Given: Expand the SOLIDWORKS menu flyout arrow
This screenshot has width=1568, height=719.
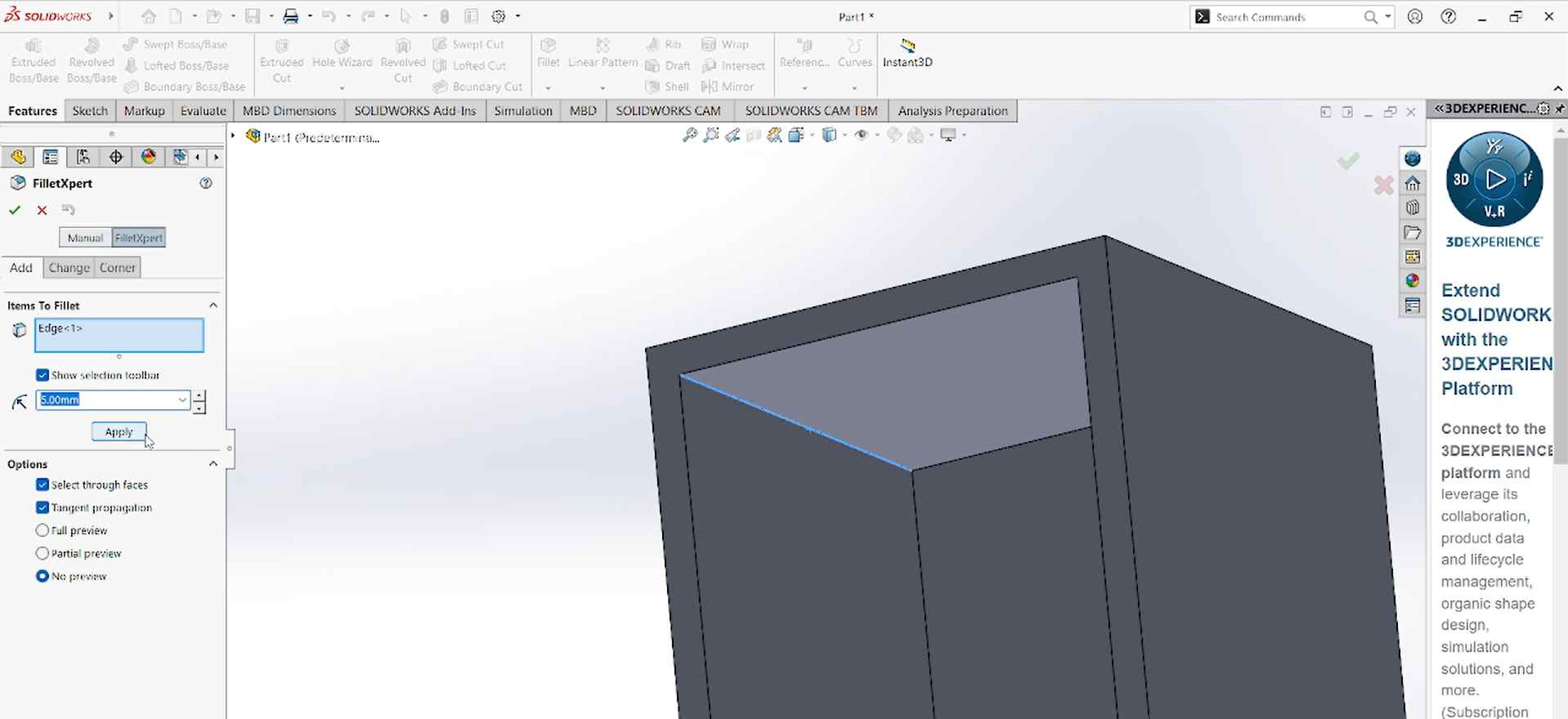Looking at the screenshot, I should click(x=110, y=16).
